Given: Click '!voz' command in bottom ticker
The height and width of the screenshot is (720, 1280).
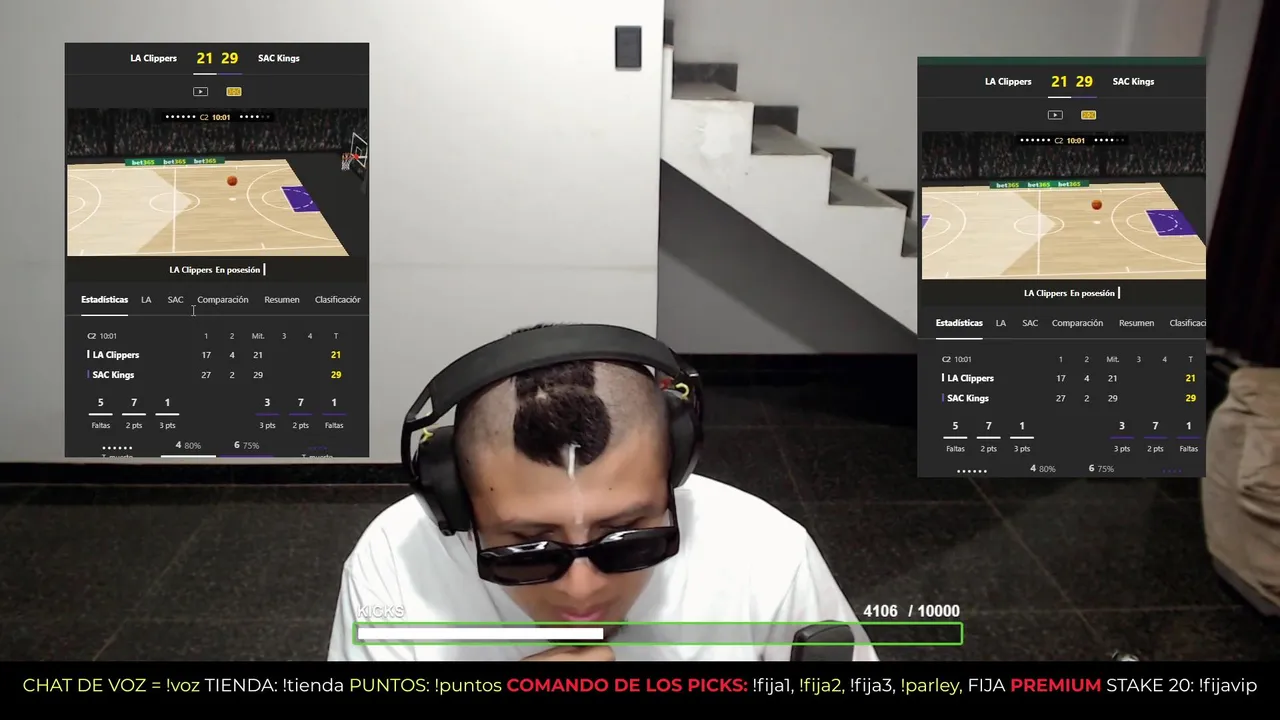Looking at the screenshot, I should coord(183,686).
